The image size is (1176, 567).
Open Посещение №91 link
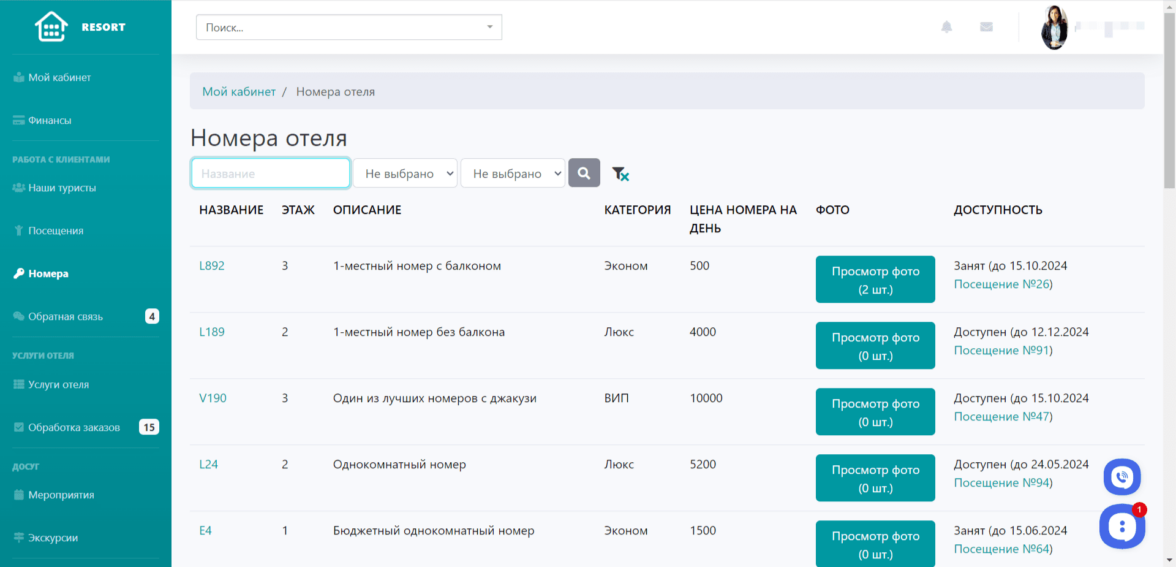point(1002,350)
